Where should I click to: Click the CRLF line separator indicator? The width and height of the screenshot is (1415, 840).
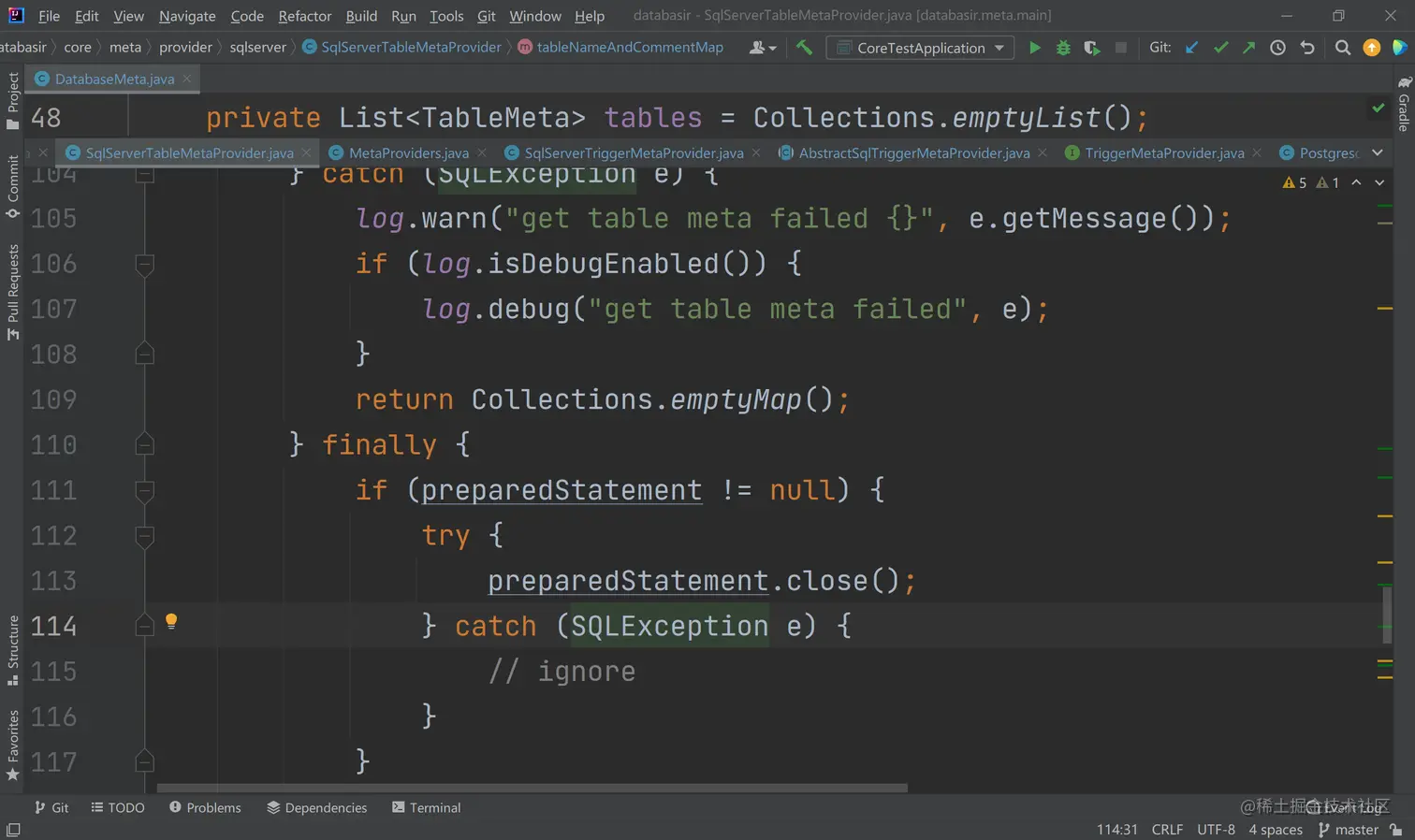coord(1167,830)
